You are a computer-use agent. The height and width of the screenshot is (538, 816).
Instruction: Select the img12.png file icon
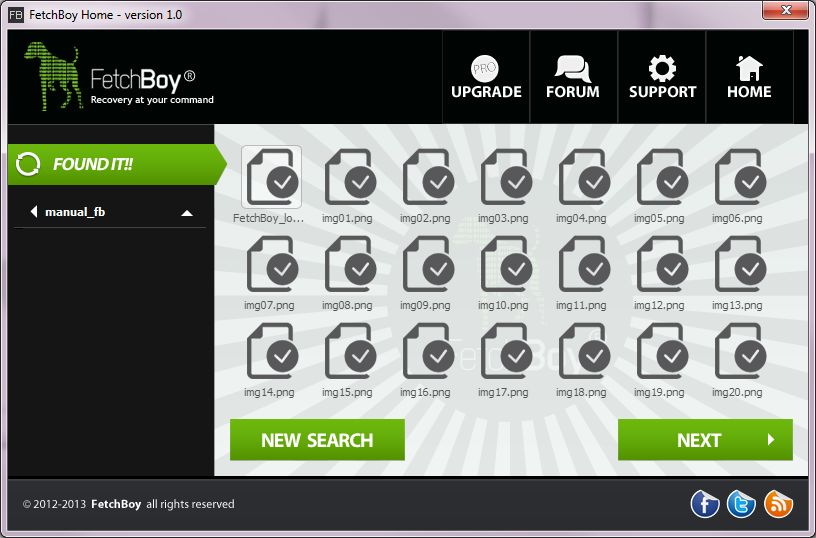[x=662, y=264]
